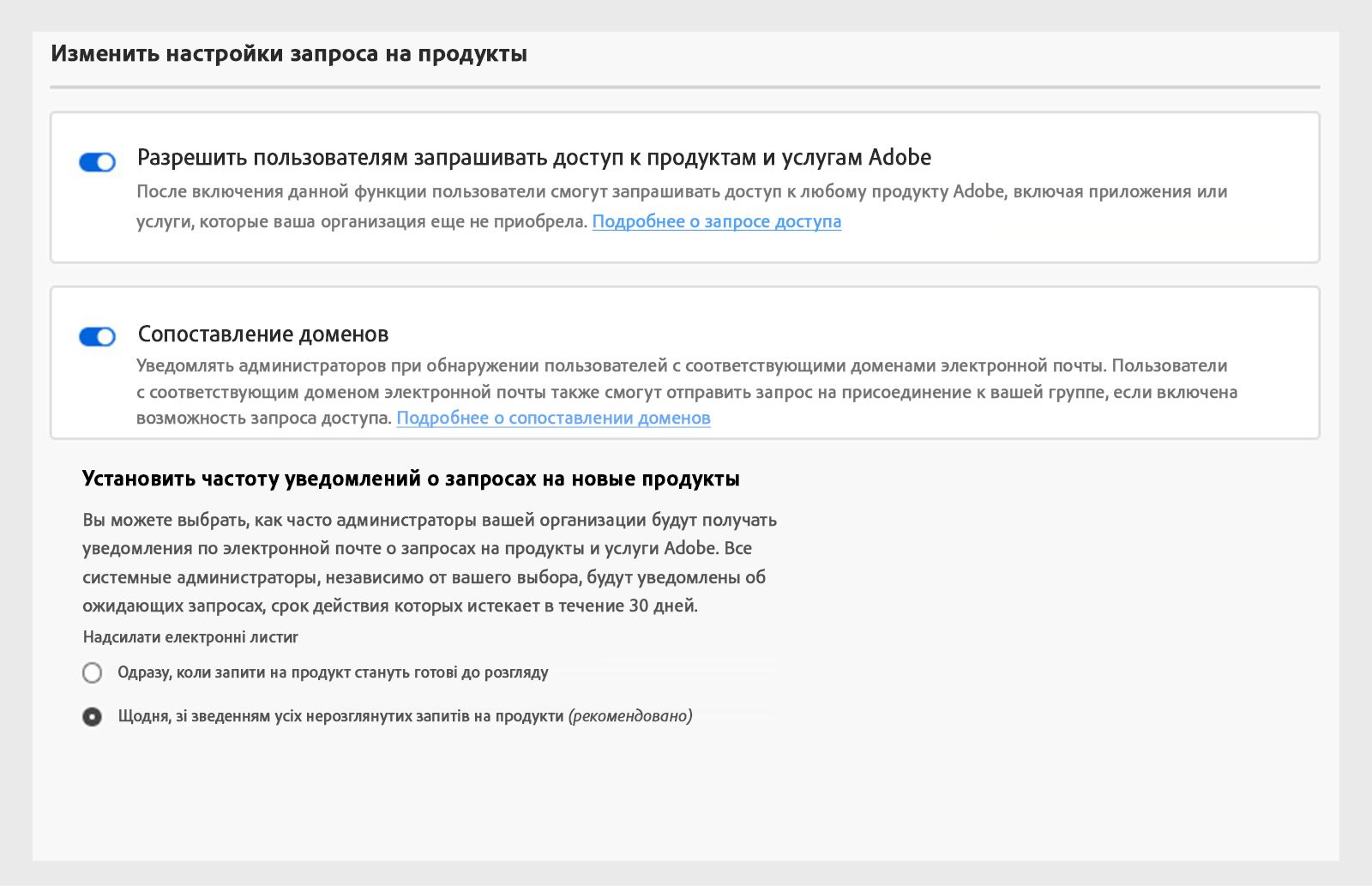Click the Разрешить пользователям запрашивать доступ title
1372x886 pixels.
tap(533, 158)
